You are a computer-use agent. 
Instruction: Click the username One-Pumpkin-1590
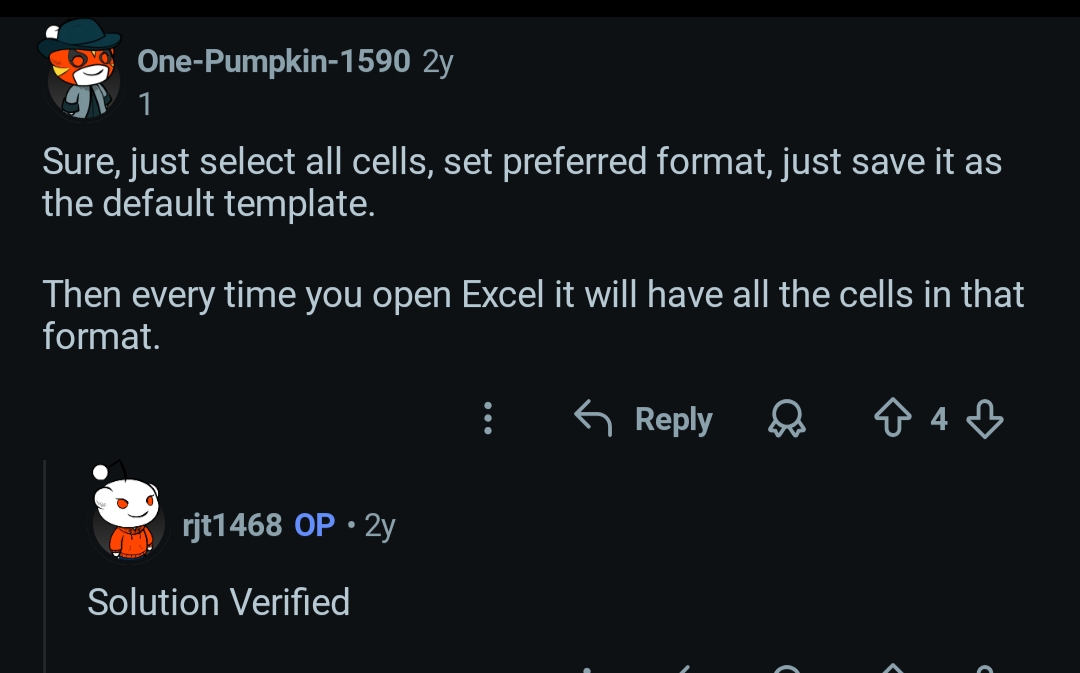click(x=273, y=62)
